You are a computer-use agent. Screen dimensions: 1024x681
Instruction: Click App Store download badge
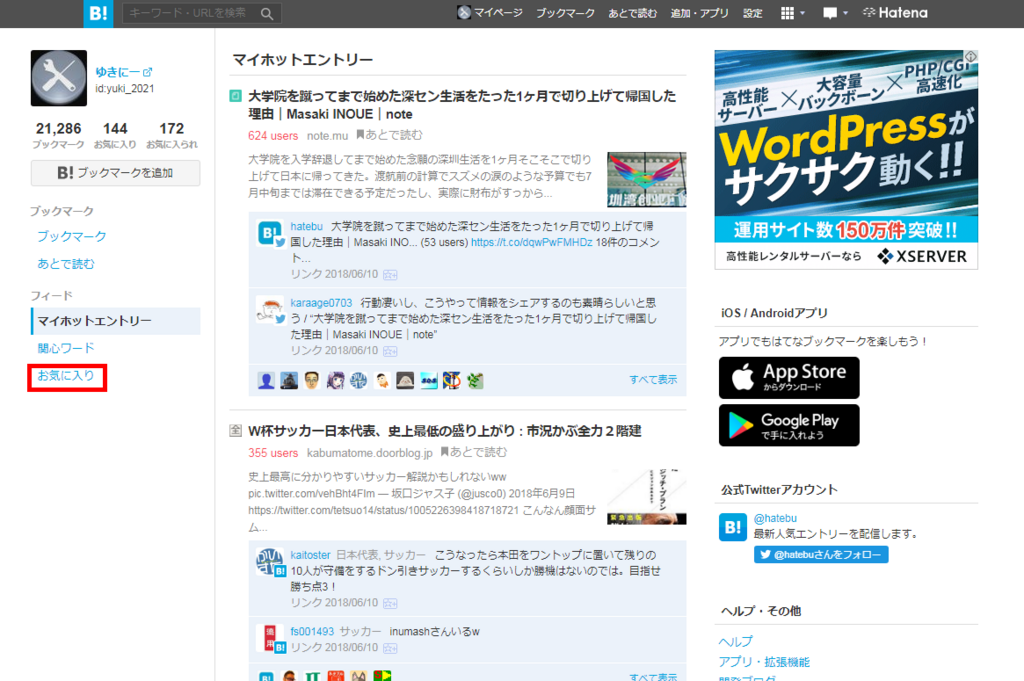789,377
